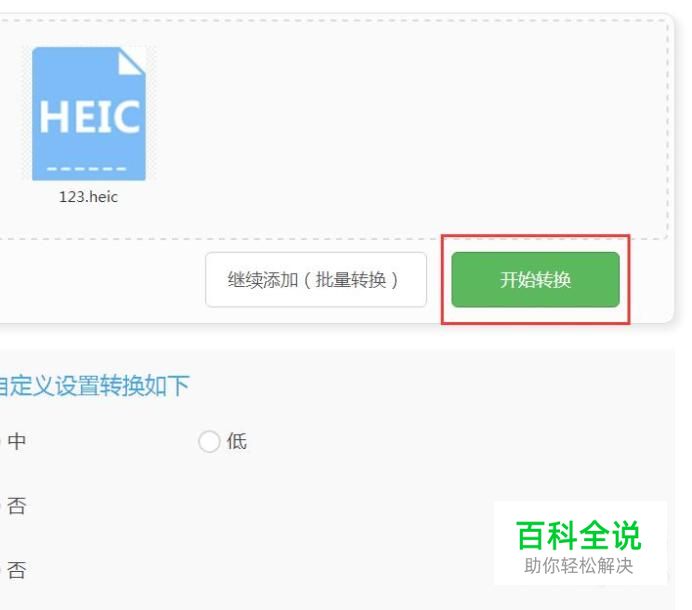This screenshot has height=610, width=692.
Task: Click 批量转换 text inside the add-more button
Action: 351,280
